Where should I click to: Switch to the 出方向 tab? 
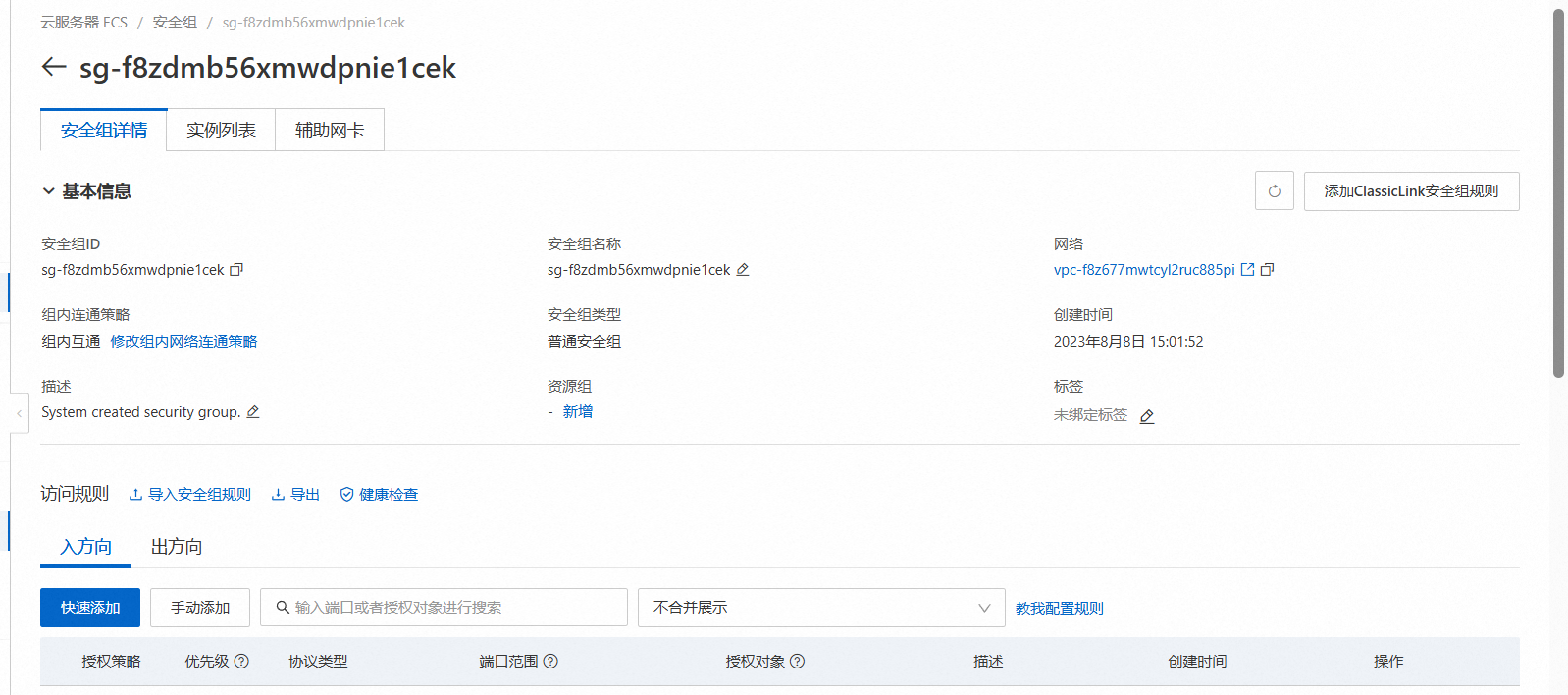click(x=177, y=547)
